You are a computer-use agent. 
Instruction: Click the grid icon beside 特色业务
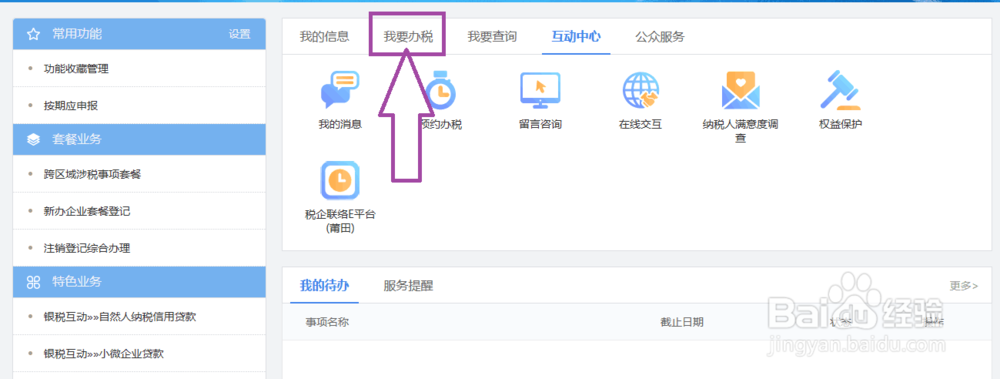(x=34, y=282)
